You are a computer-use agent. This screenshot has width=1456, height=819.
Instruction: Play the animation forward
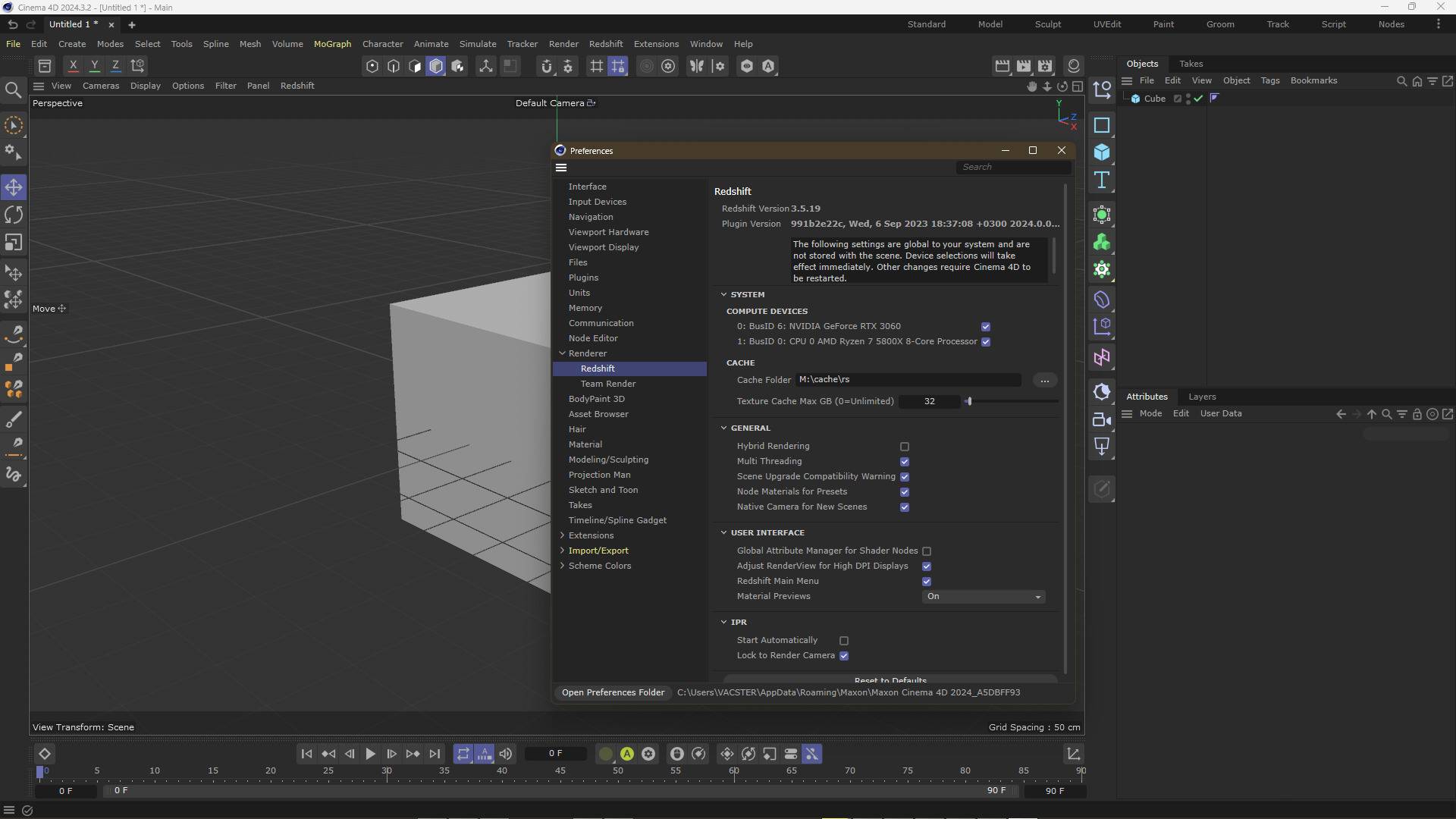370,754
